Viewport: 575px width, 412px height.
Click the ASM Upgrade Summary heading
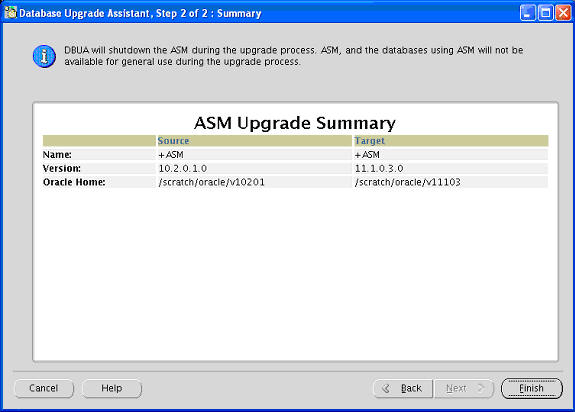(x=295, y=123)
